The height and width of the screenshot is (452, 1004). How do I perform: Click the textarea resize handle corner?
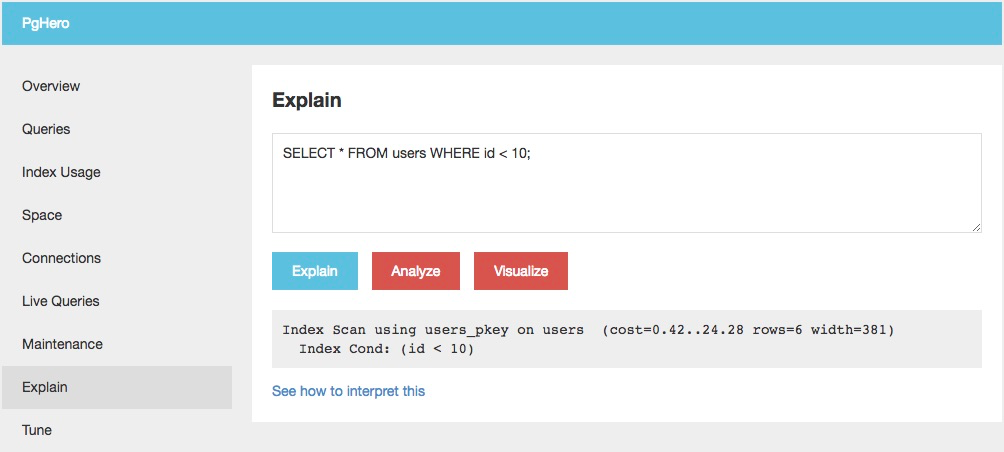click(x=976, y=228)
